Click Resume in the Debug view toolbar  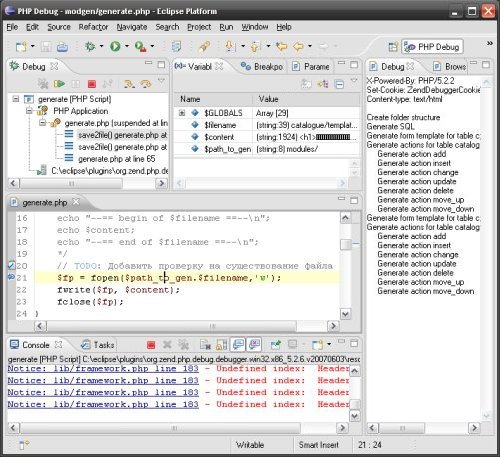pos(59,83)
